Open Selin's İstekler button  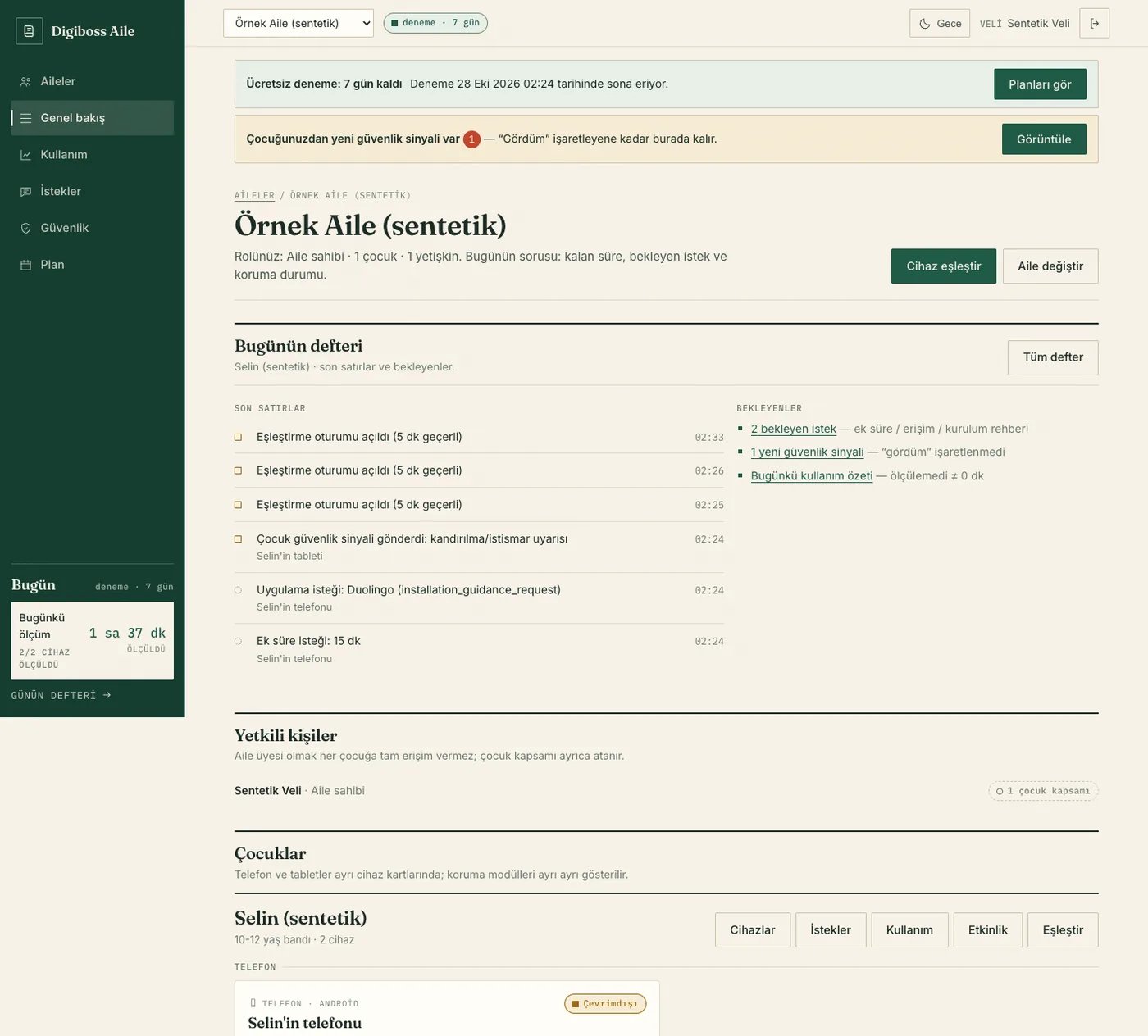click(831, 930)
